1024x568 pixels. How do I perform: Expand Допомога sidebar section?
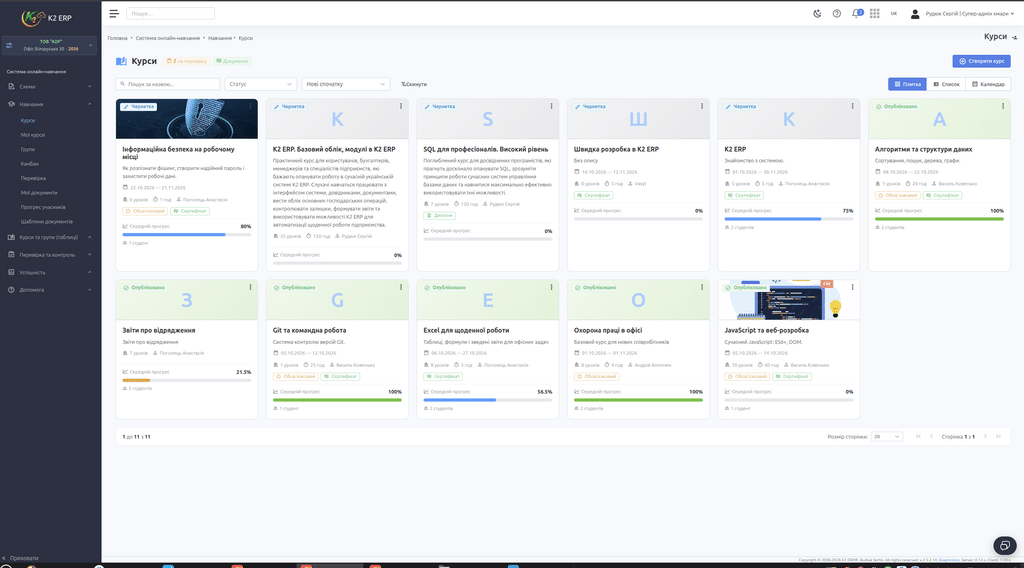tap(50, 290)
